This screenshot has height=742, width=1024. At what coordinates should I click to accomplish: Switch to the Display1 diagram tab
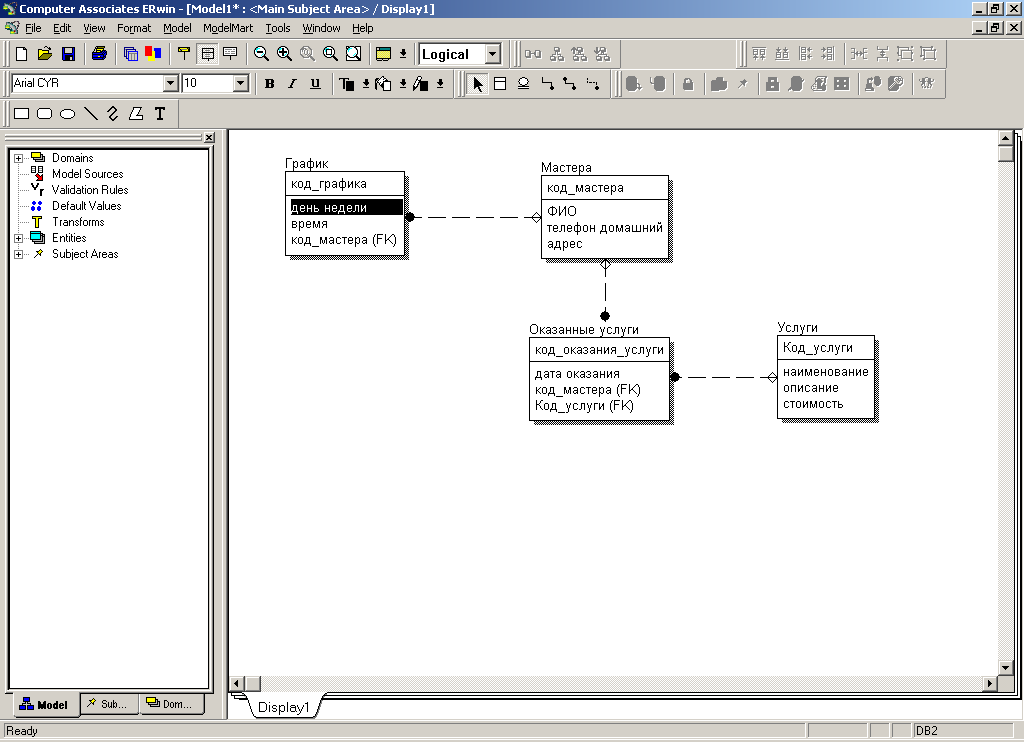coord(283,707)
